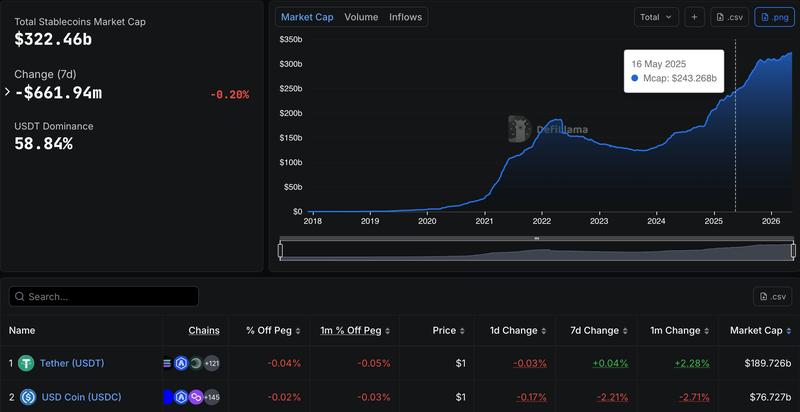Click USDC's -2.21% 7d change
Screen dimensions: 800x412
[x=611, y=397]
